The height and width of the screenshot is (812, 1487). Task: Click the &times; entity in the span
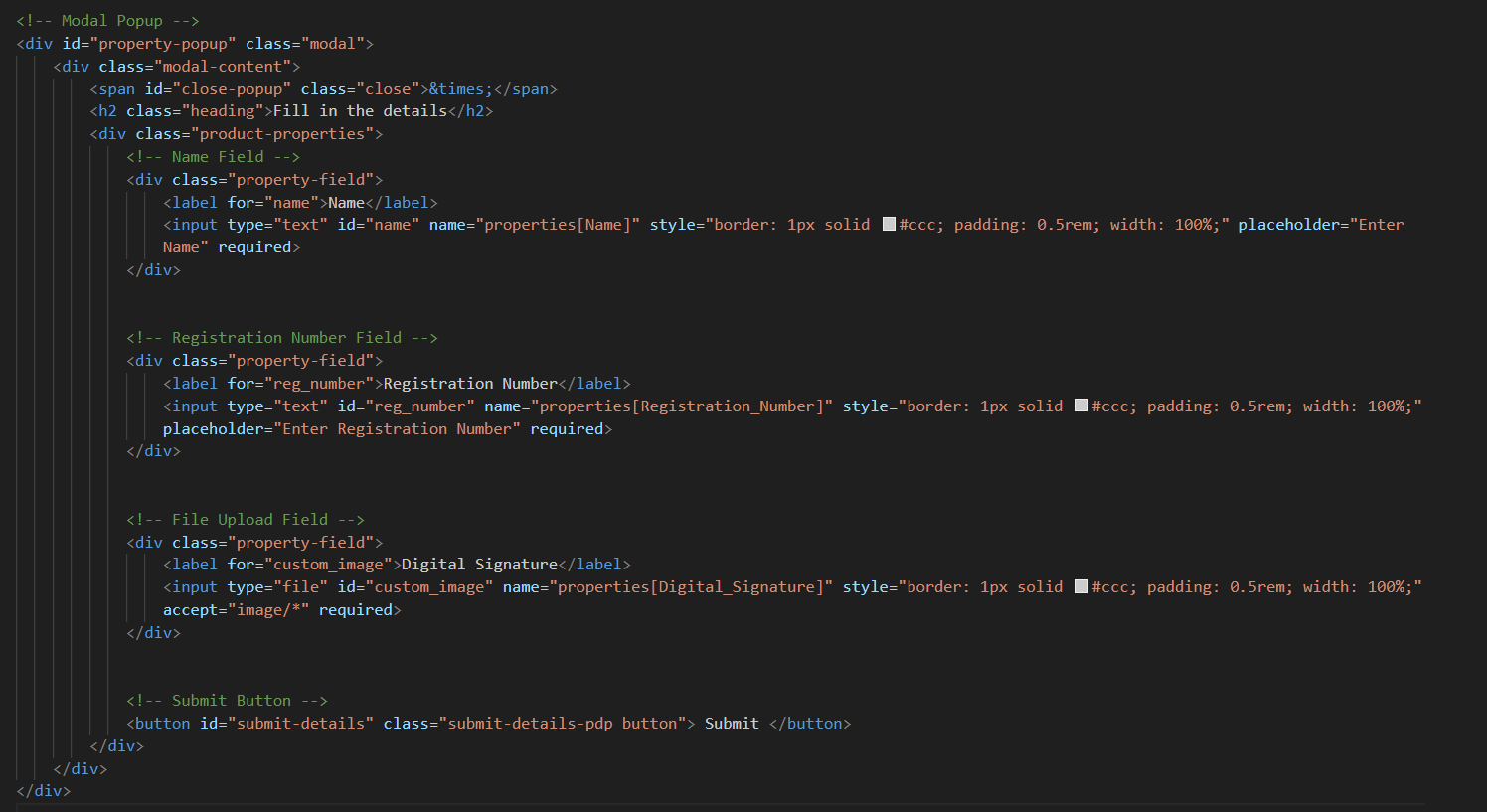tap(460, 89)
